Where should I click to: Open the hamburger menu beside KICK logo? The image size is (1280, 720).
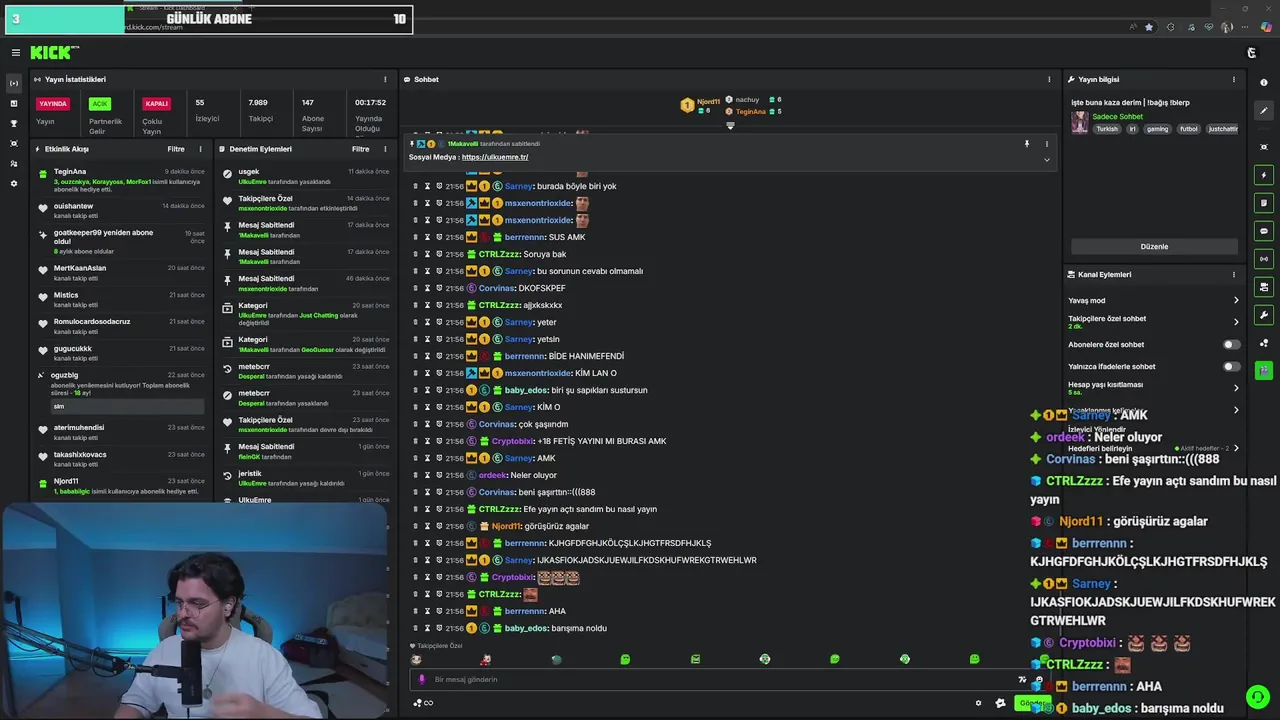tap(15, 53)
